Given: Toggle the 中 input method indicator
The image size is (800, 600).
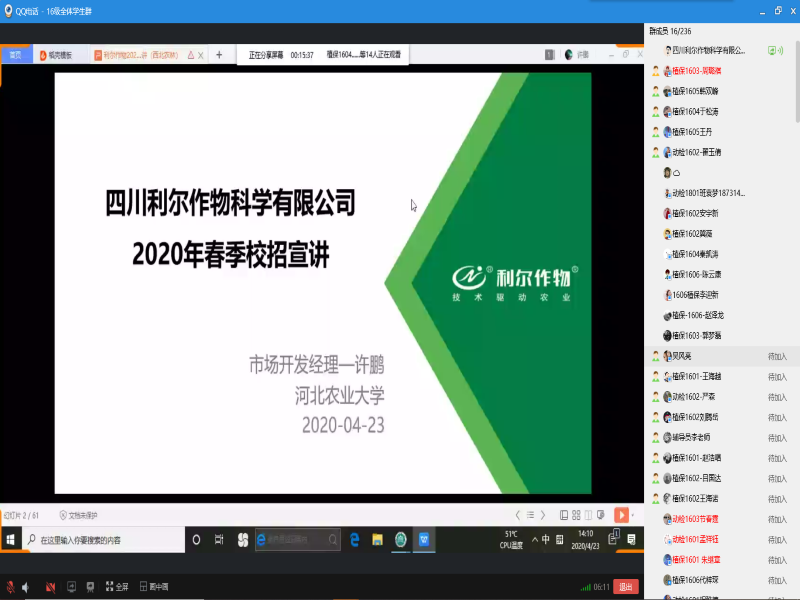Looking at the screenshot, I should [x=546, y=539].
